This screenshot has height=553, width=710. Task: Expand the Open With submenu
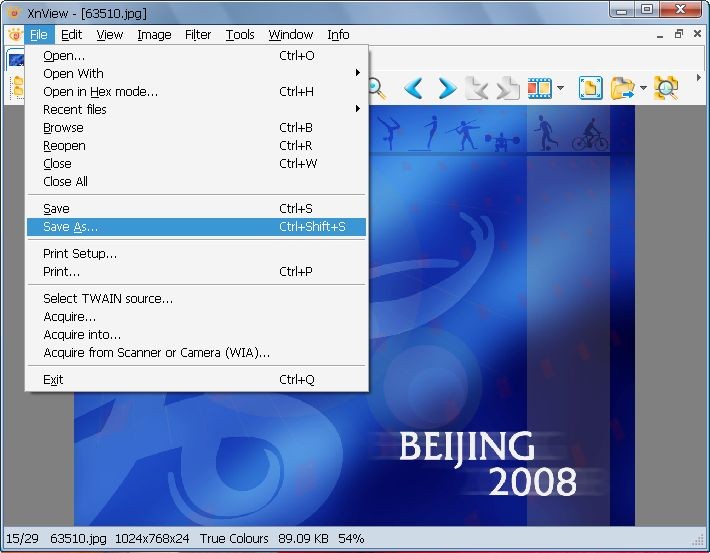(x=196, y=73)
